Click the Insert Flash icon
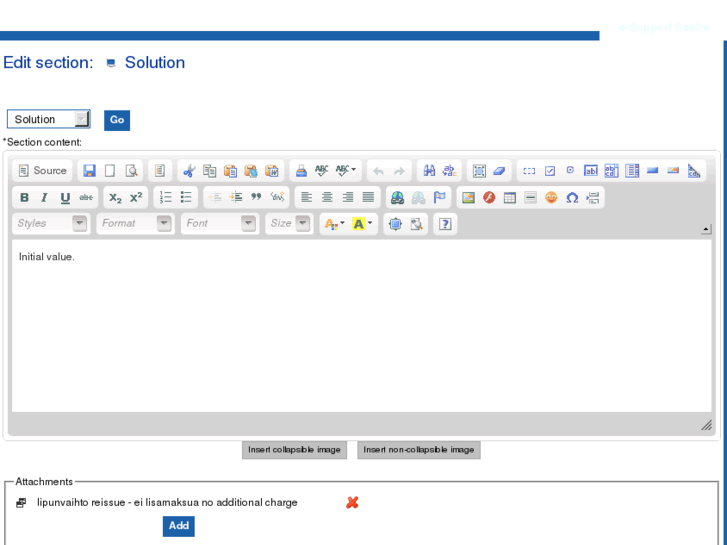 (489, 198)
